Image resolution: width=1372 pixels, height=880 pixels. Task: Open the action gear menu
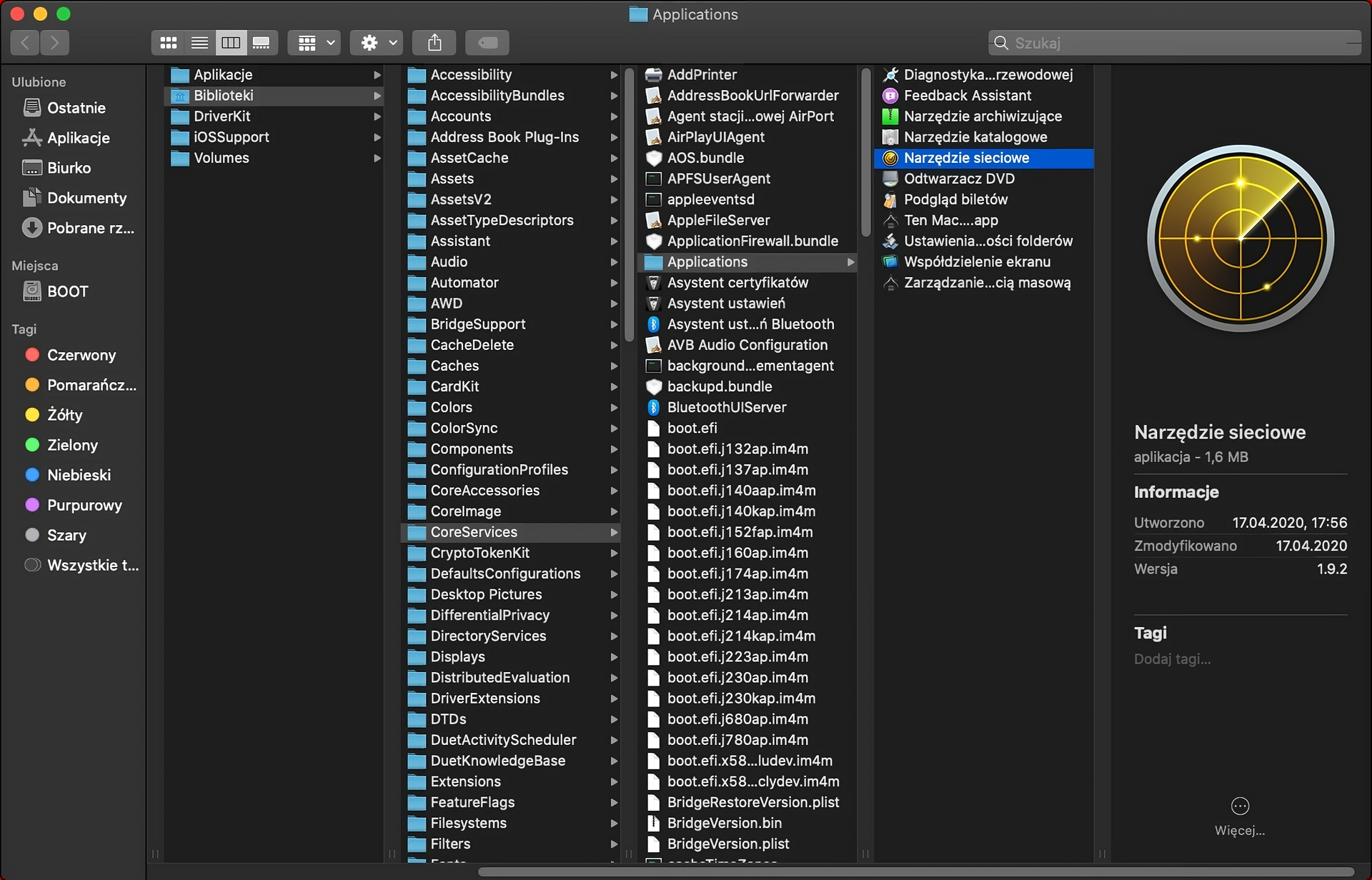[375, 42]
